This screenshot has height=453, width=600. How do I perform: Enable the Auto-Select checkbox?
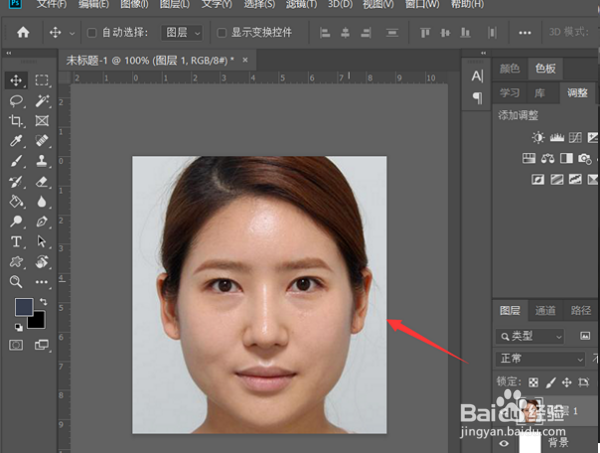92,33
